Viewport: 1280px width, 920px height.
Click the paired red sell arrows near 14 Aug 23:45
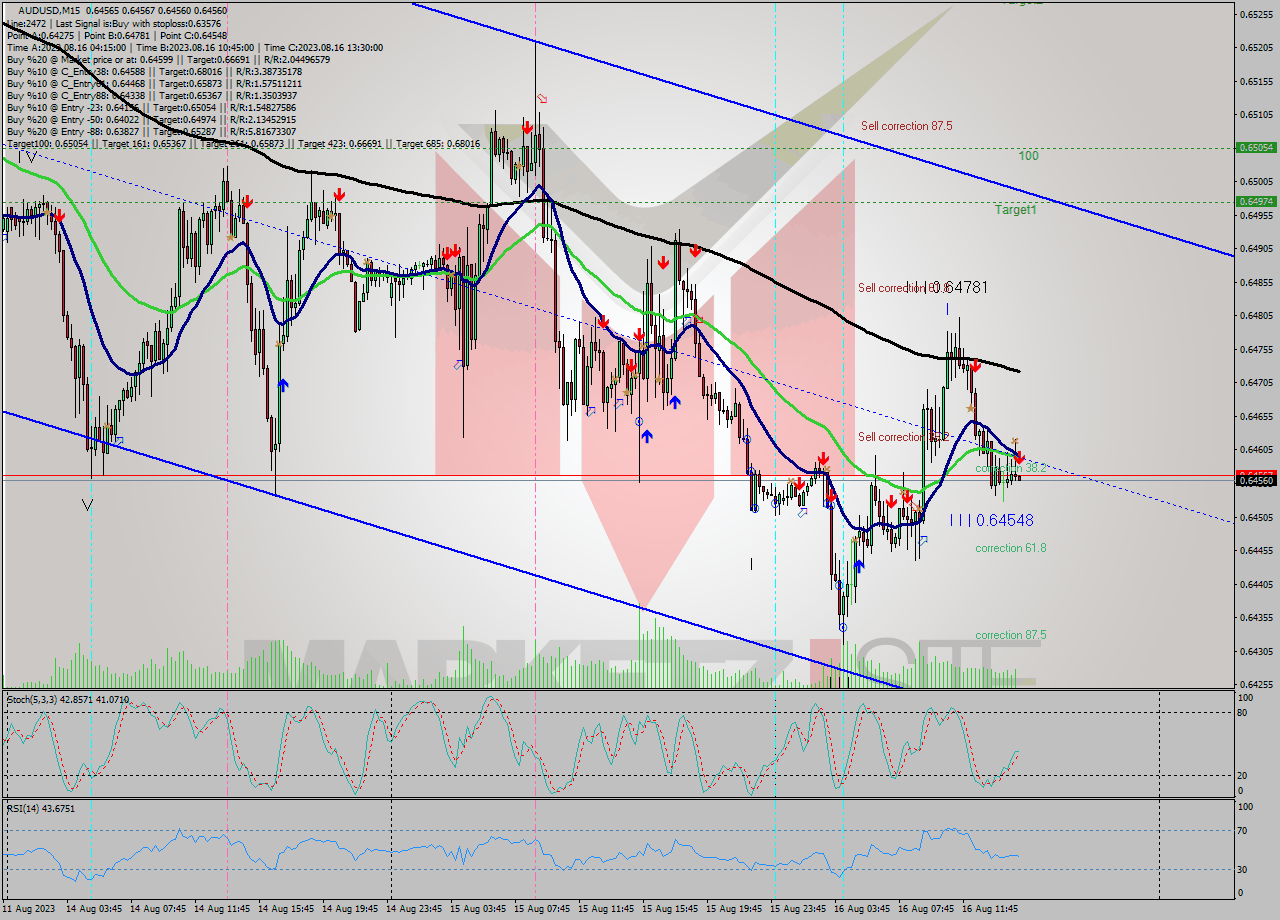point(452,253)
